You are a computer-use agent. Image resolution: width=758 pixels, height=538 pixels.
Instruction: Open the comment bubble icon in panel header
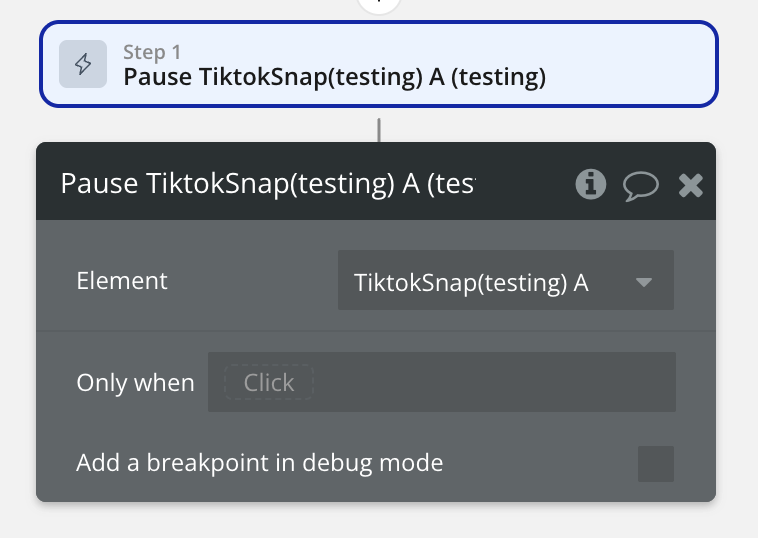[640, 184]
